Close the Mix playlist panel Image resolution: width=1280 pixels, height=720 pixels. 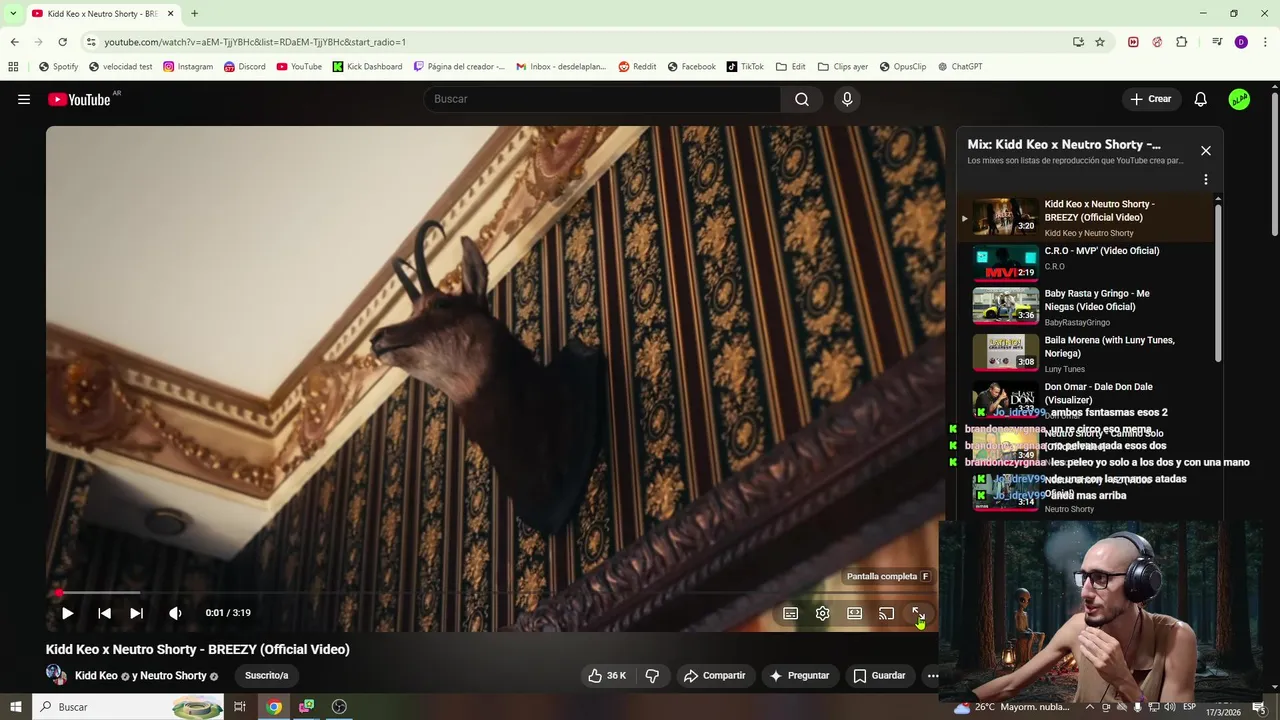point(1206,151)
